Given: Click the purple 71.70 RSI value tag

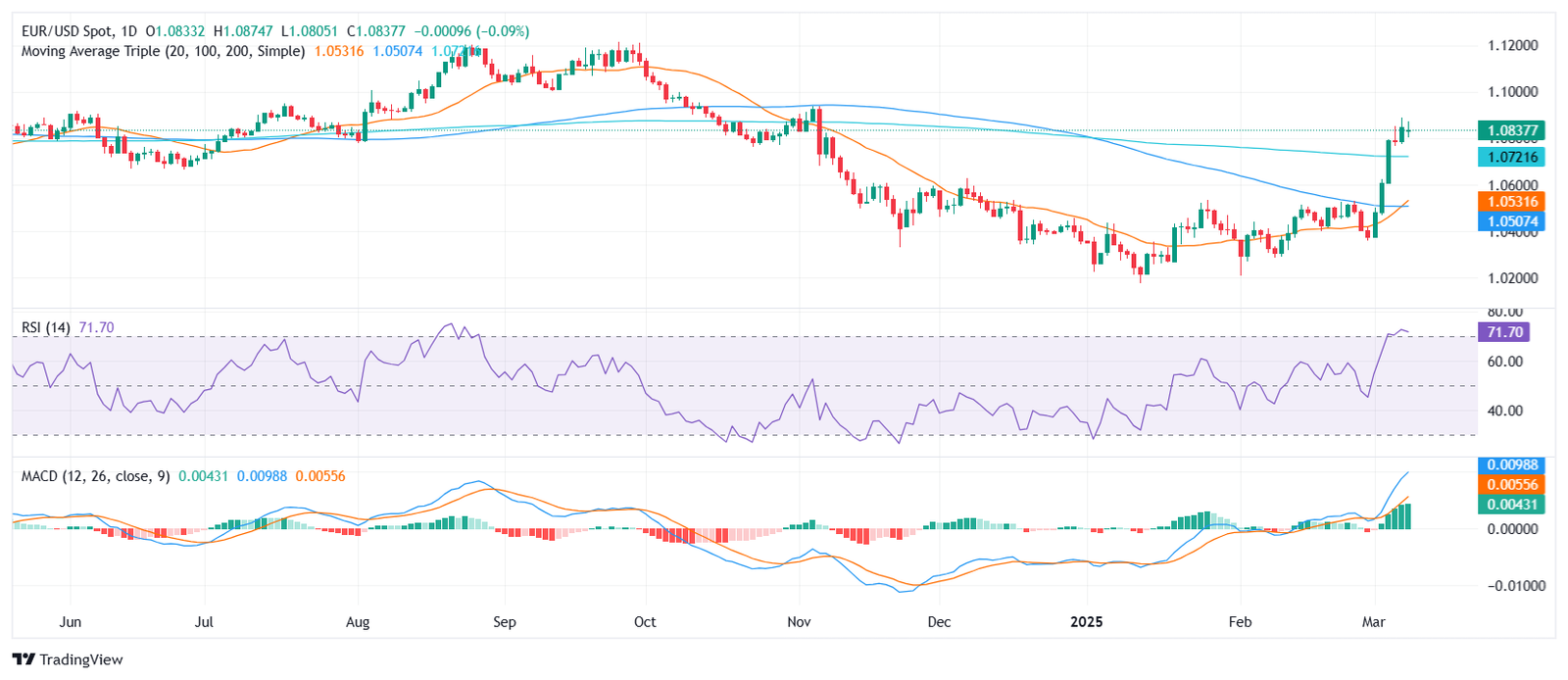Looking at the screenshot, I should [x=1504, y=332].
